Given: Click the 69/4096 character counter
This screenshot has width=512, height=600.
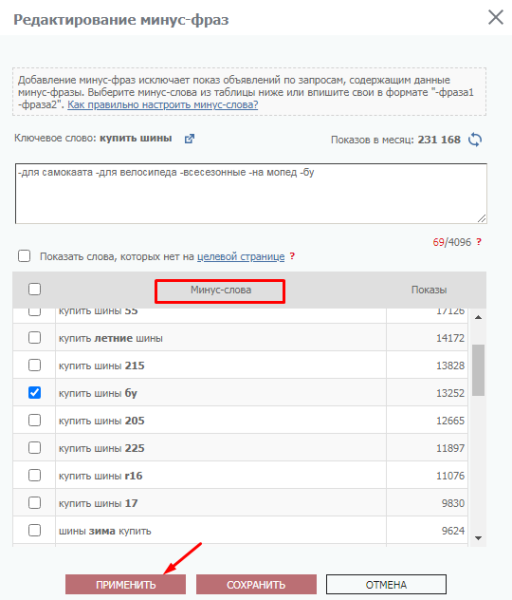Looking at the screenshot, I should (452, 242).
